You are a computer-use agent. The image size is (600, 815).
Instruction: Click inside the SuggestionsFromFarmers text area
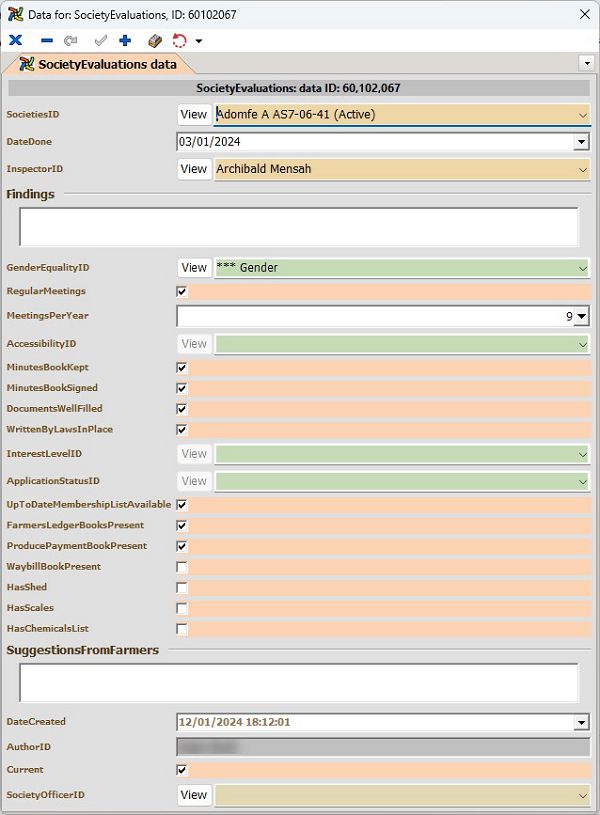(x=299, y=682)
